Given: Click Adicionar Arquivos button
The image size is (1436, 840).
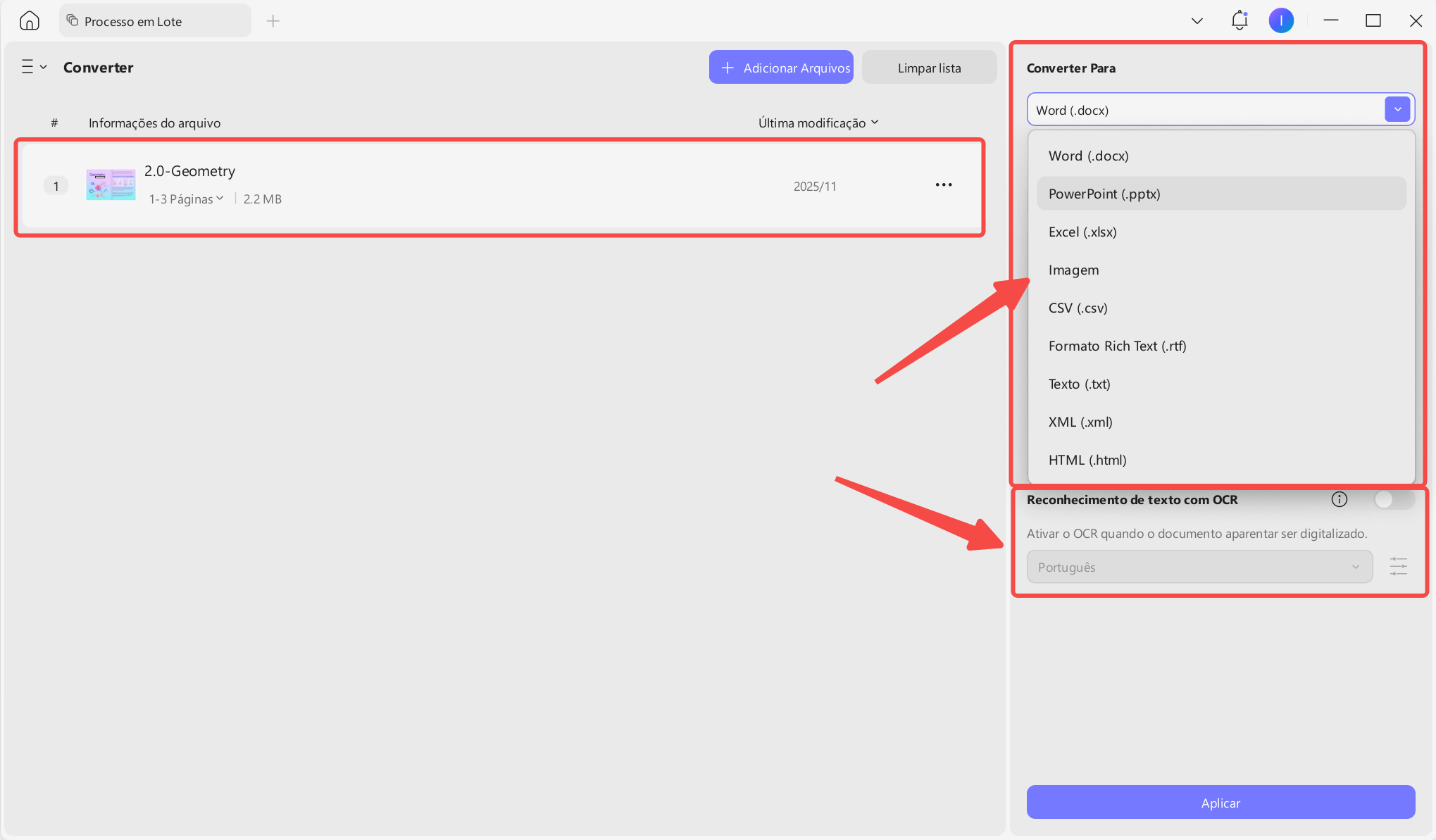Looking at the screenshot, I should [x=781, y=68].
